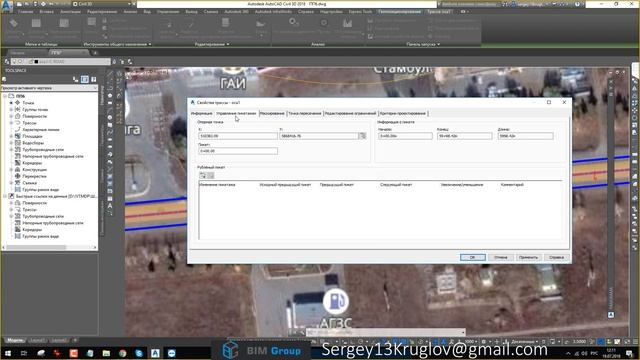Collapse the ПП6 drawing node
The image size is (640, 360).
pyautogui.click(x=5, y=96)
